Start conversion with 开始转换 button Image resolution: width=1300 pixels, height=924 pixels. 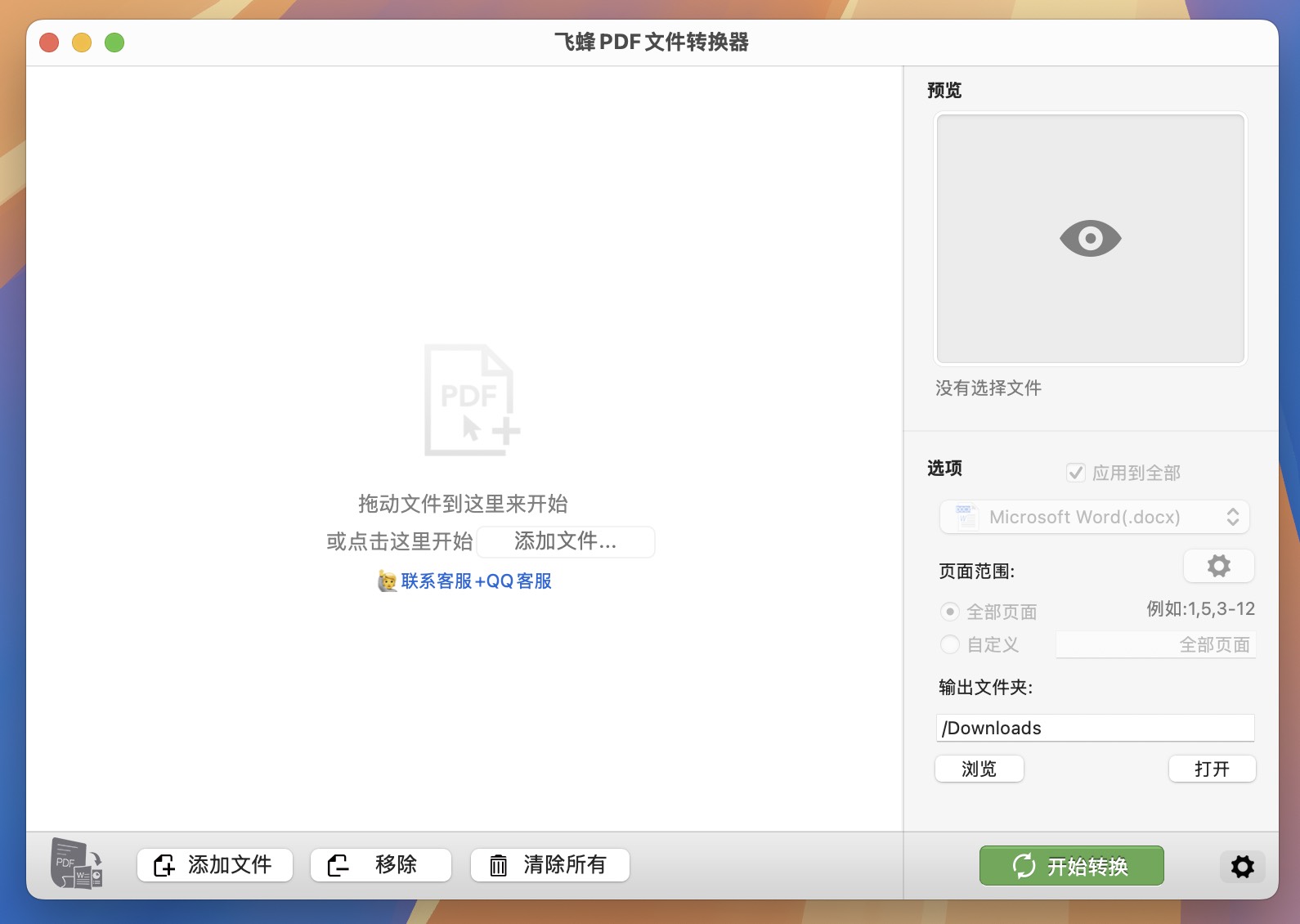pos(1072,866)
